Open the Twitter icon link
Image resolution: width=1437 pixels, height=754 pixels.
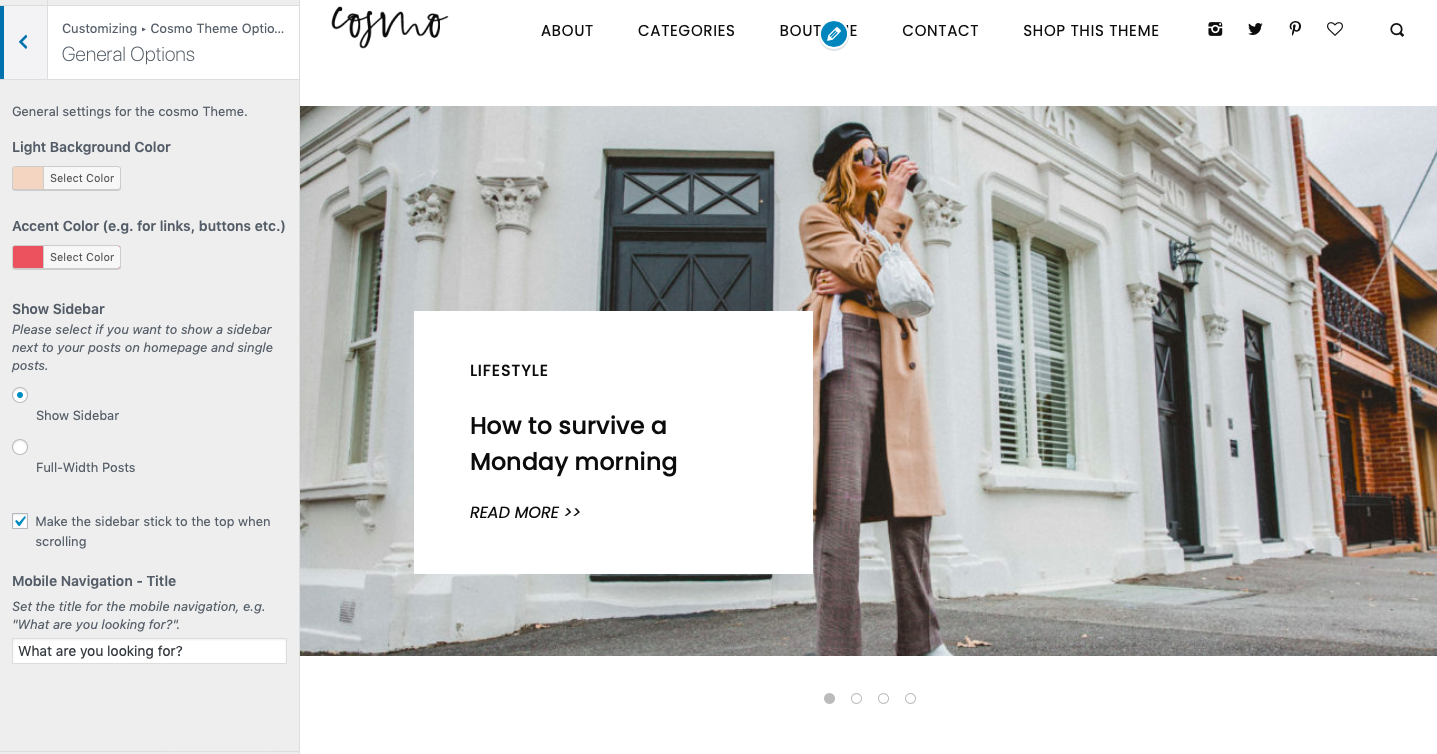tap(1255, 30)
